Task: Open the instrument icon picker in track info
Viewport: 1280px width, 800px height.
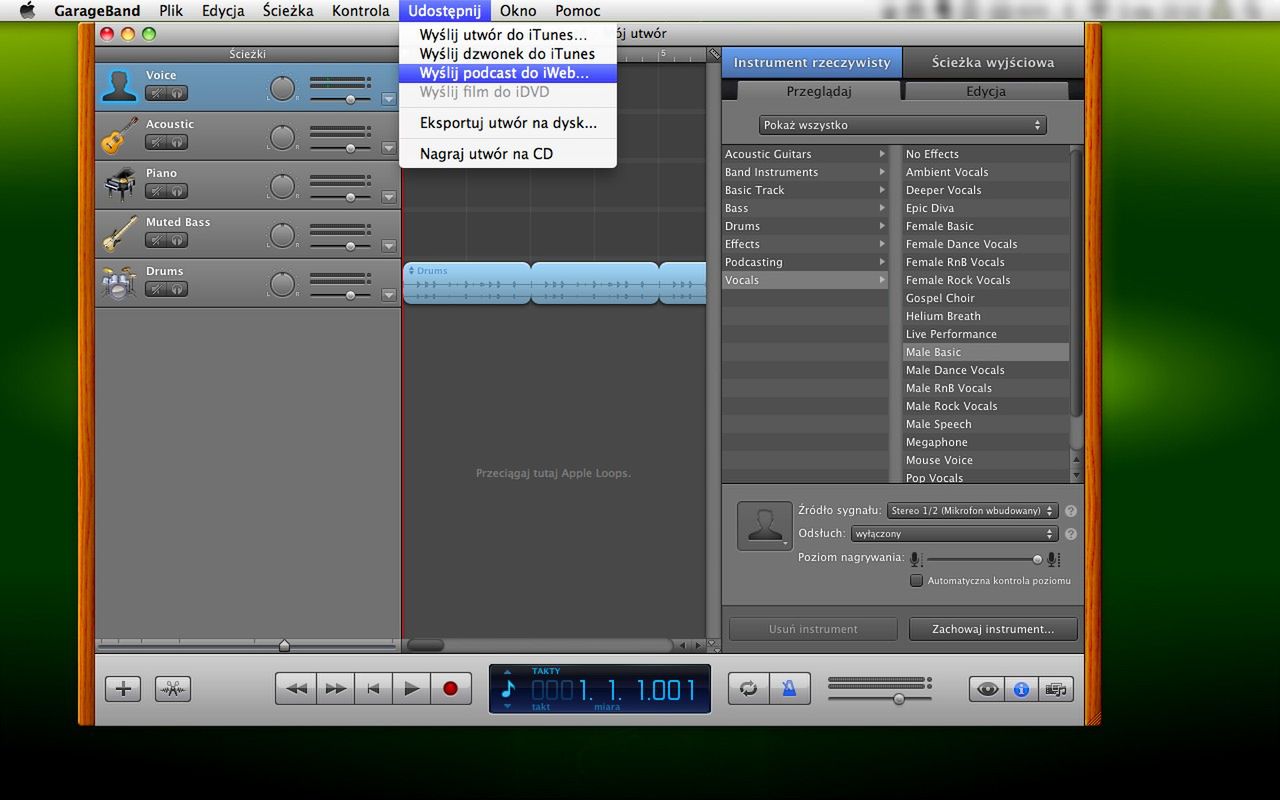Action: 764,526
